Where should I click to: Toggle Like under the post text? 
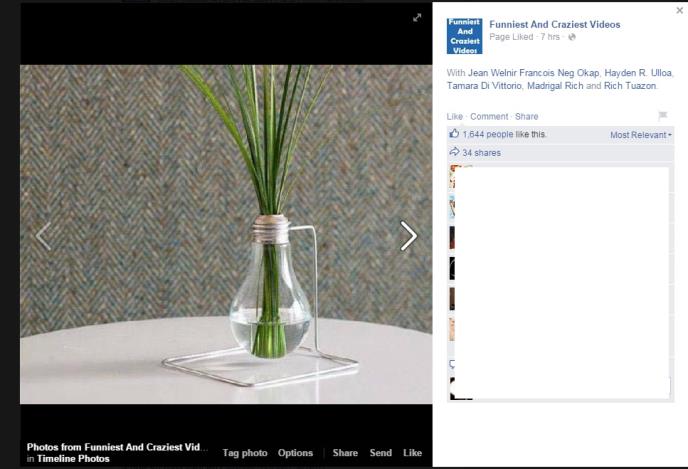pos(455,116)
